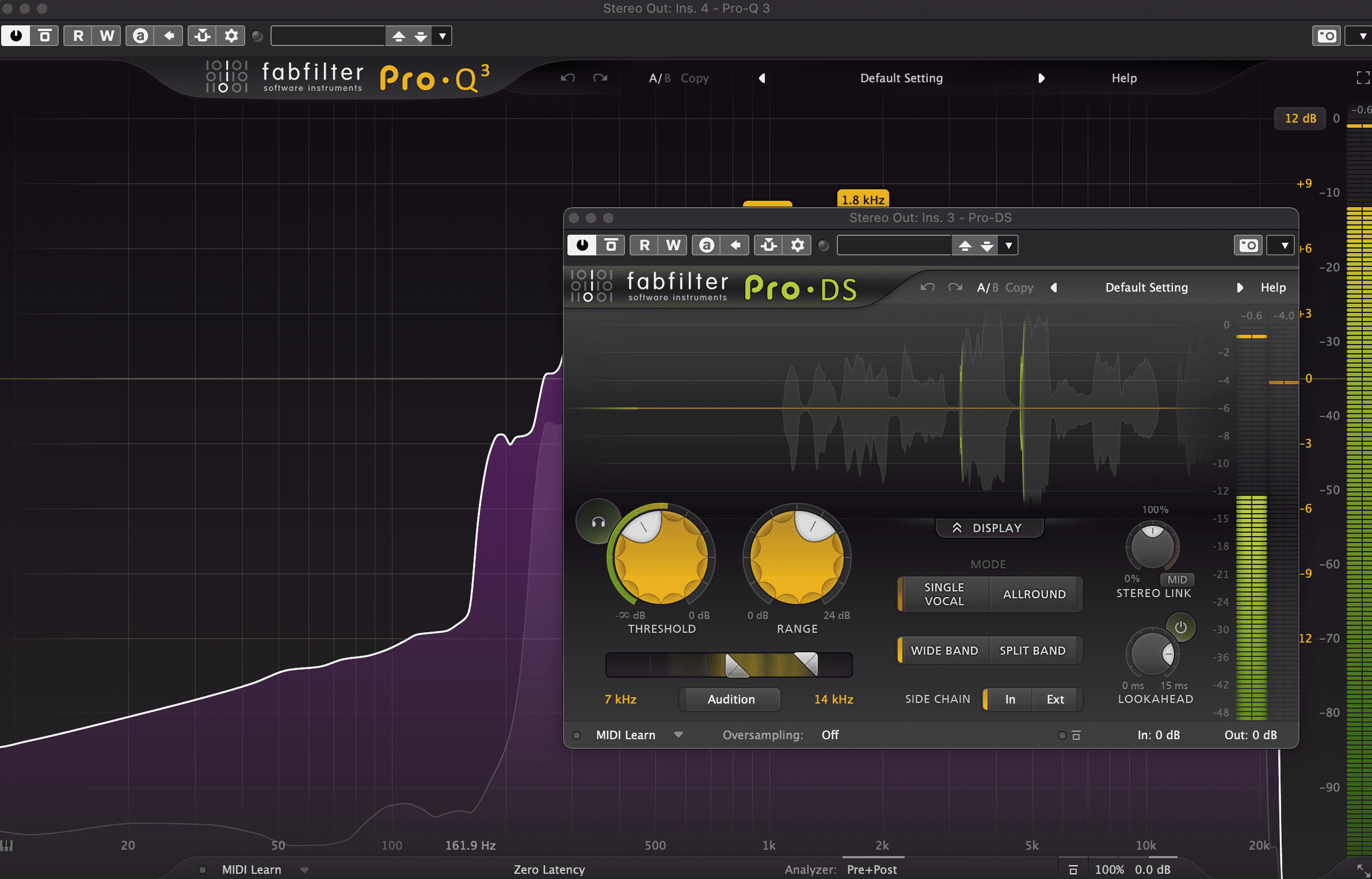Click Pro-DS bypass button in host toolbar

[x=611, y=245]
